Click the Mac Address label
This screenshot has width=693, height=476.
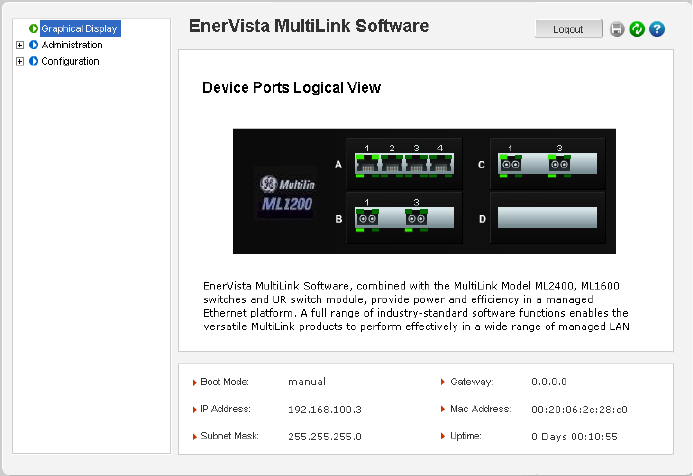coord(480,409)
